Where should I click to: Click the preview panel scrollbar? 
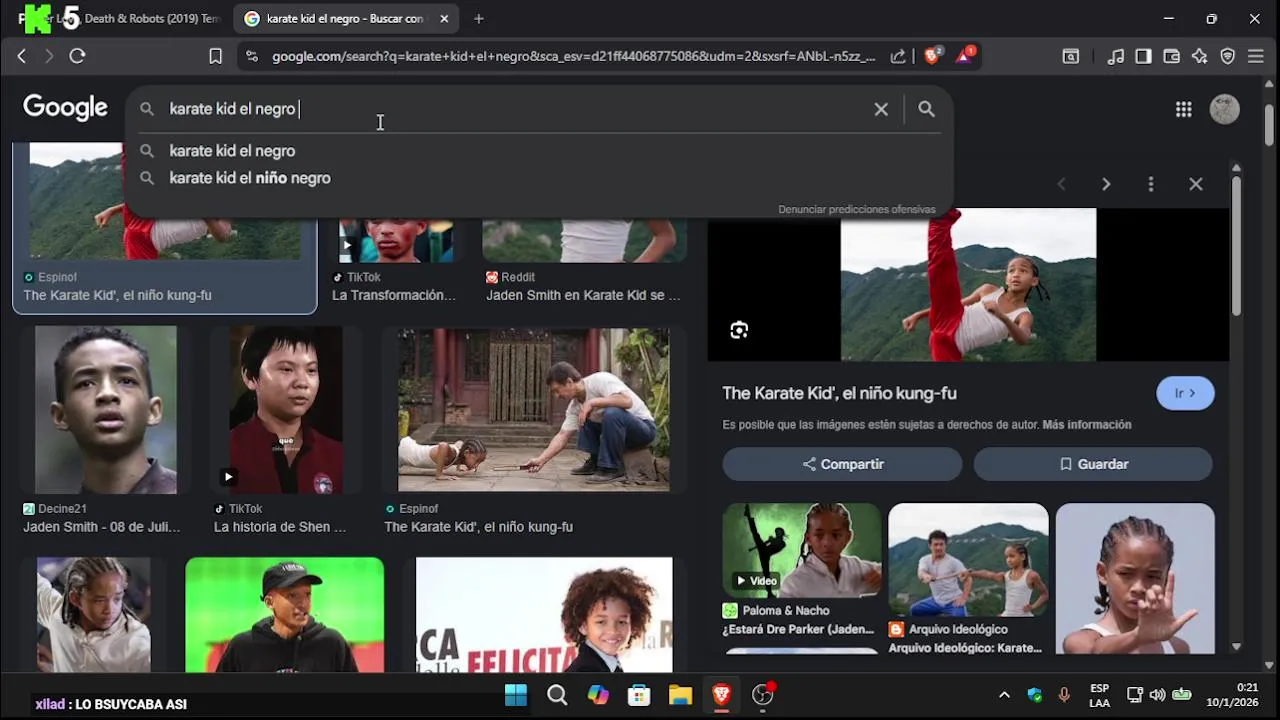coord(1236,246)
